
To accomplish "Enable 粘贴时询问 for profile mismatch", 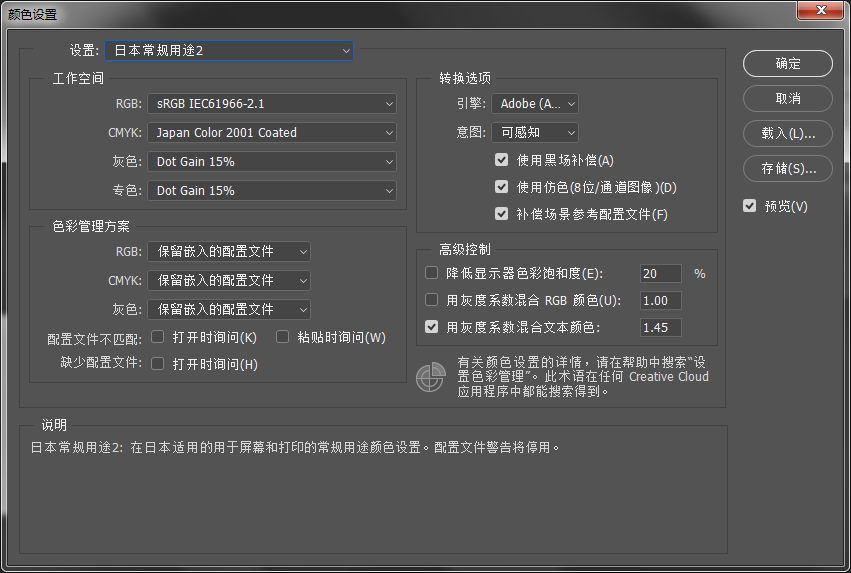I will coord(283,337).
